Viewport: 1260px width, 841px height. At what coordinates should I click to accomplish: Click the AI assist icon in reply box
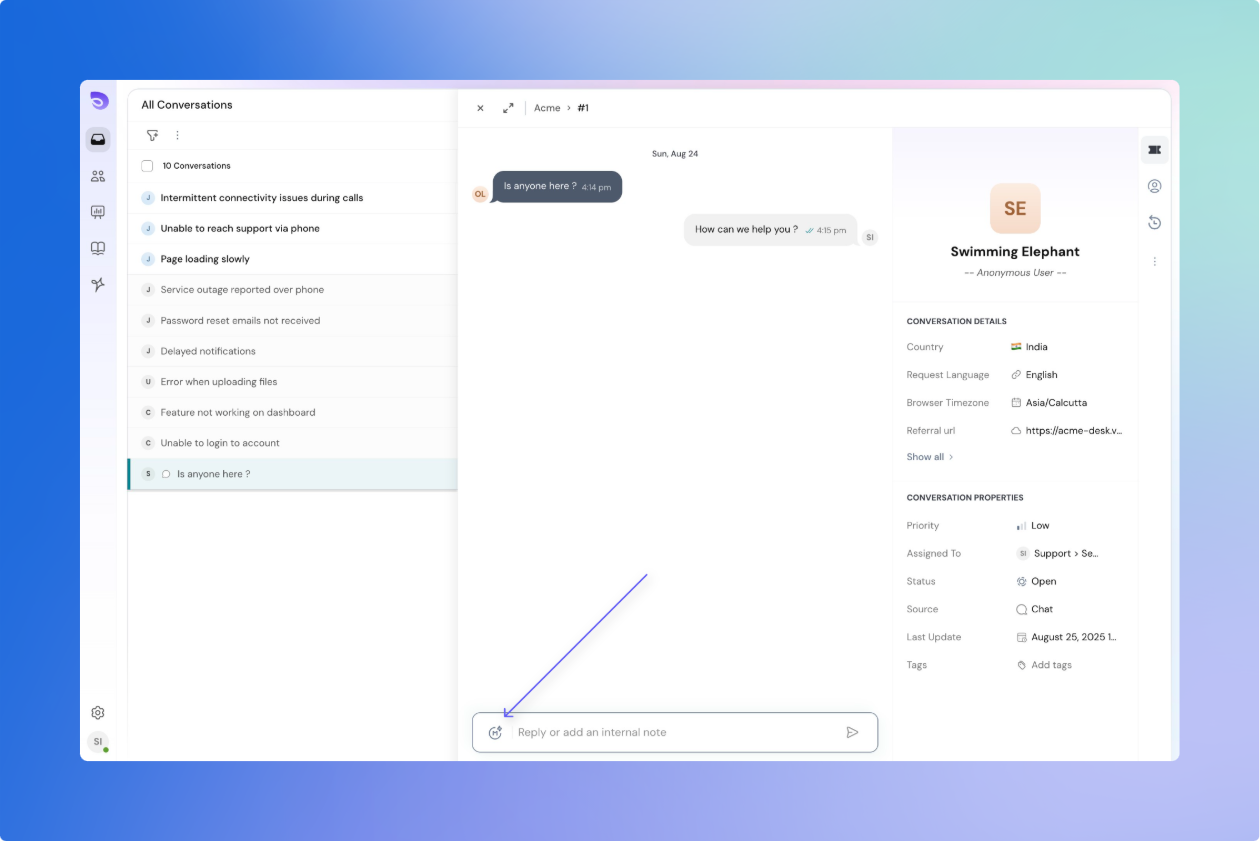[x=495, y=732]
